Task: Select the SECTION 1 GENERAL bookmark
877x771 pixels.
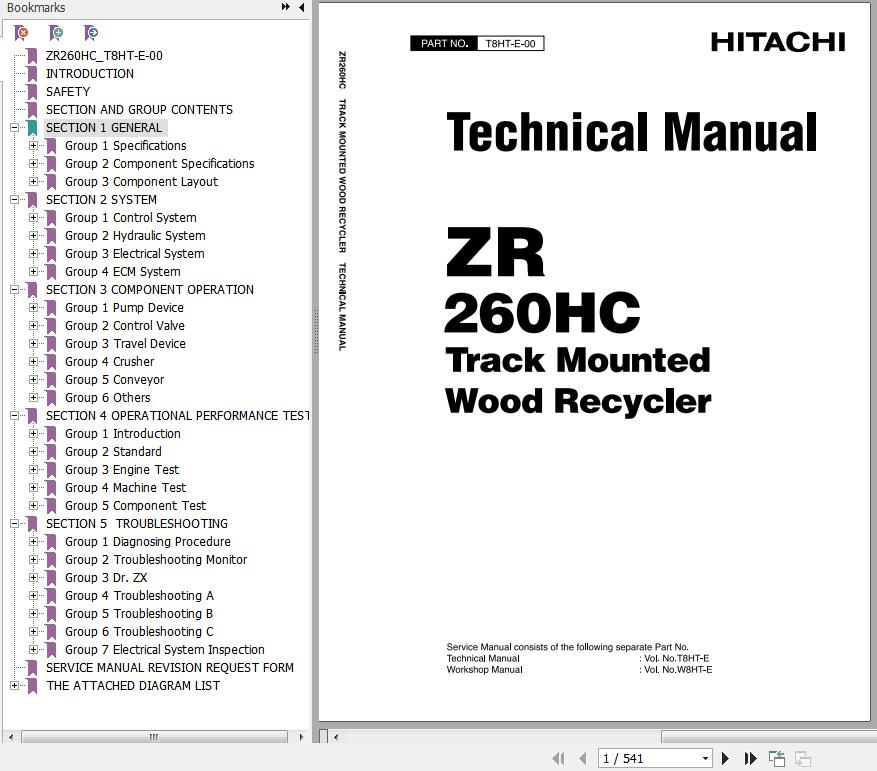Action: [104, 128]
